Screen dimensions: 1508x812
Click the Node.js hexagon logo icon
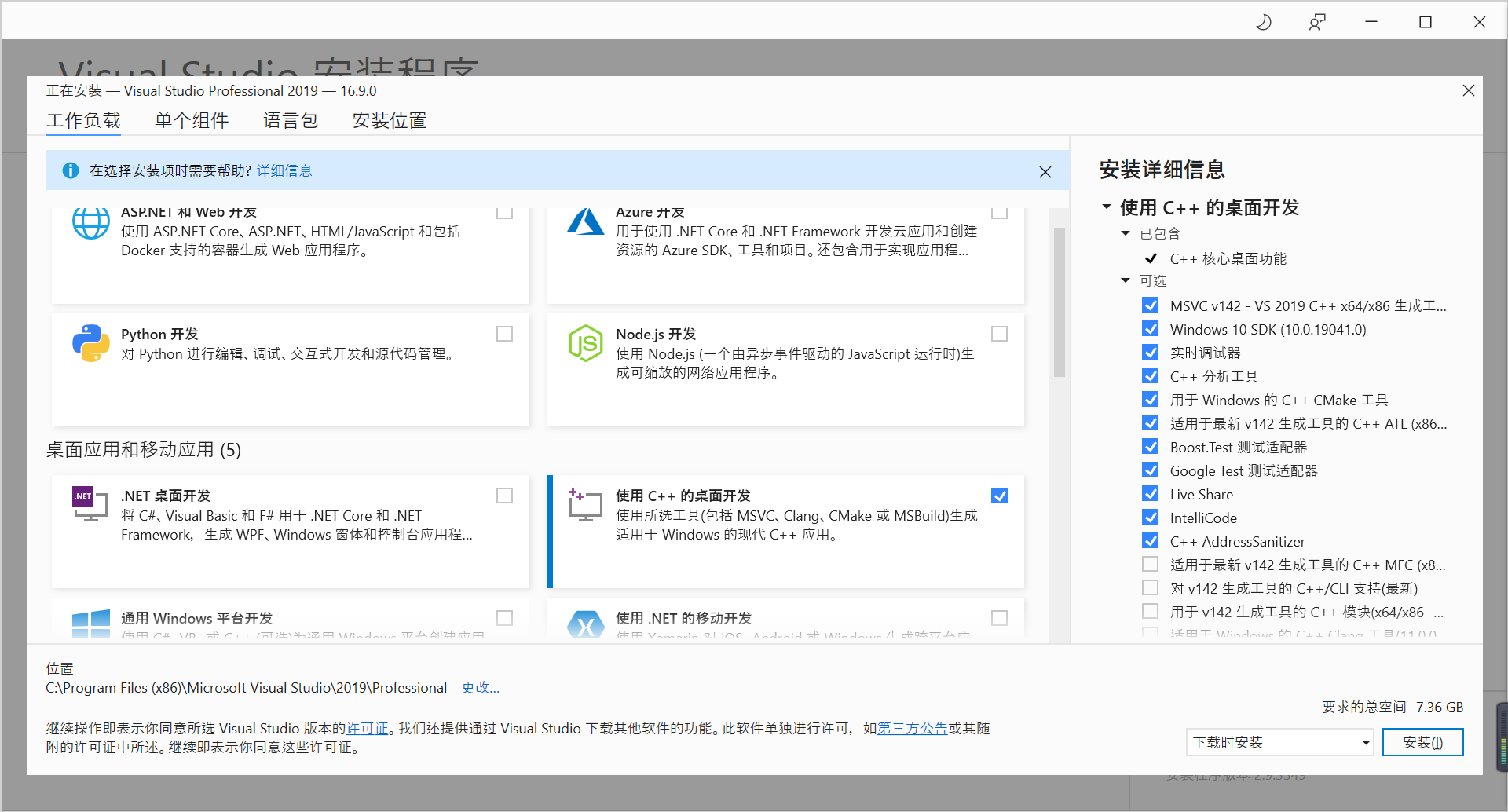[x=586, y=343]
